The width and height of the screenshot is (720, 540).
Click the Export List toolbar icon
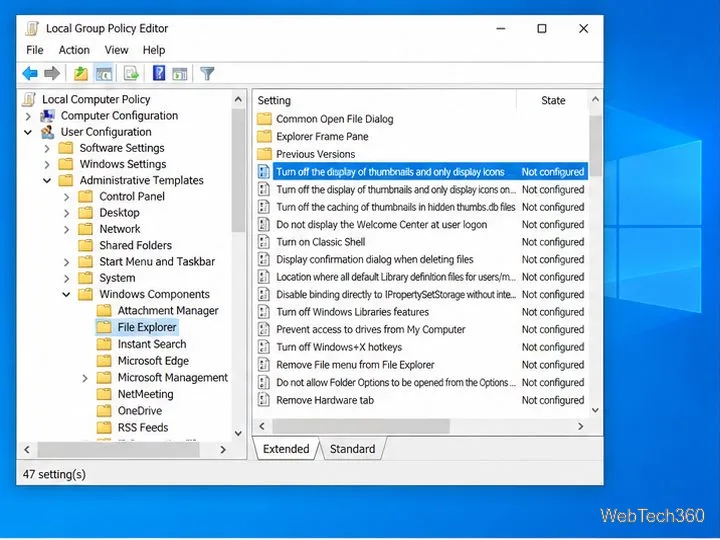[131, 73]
